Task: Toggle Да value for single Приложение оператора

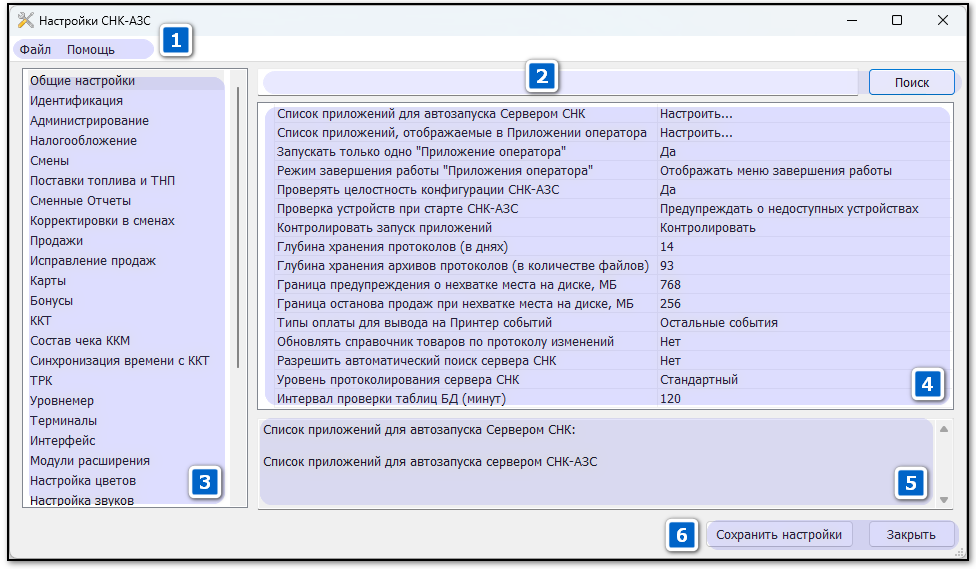Action: coord(668,152)
